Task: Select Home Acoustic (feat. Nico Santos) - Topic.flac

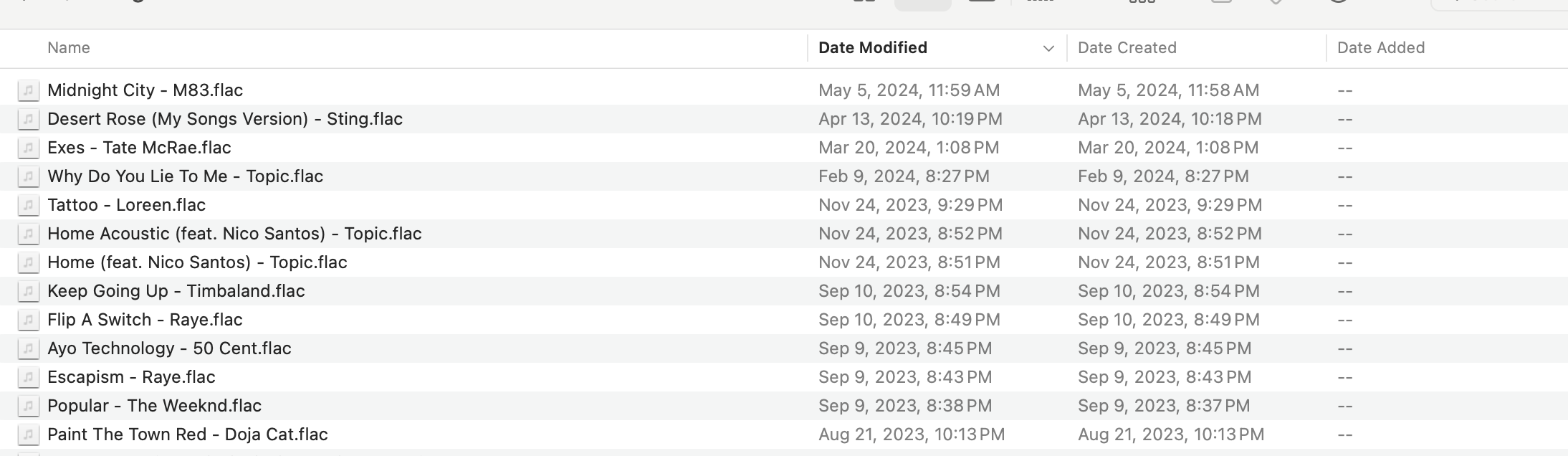Action: coord(234,234)
